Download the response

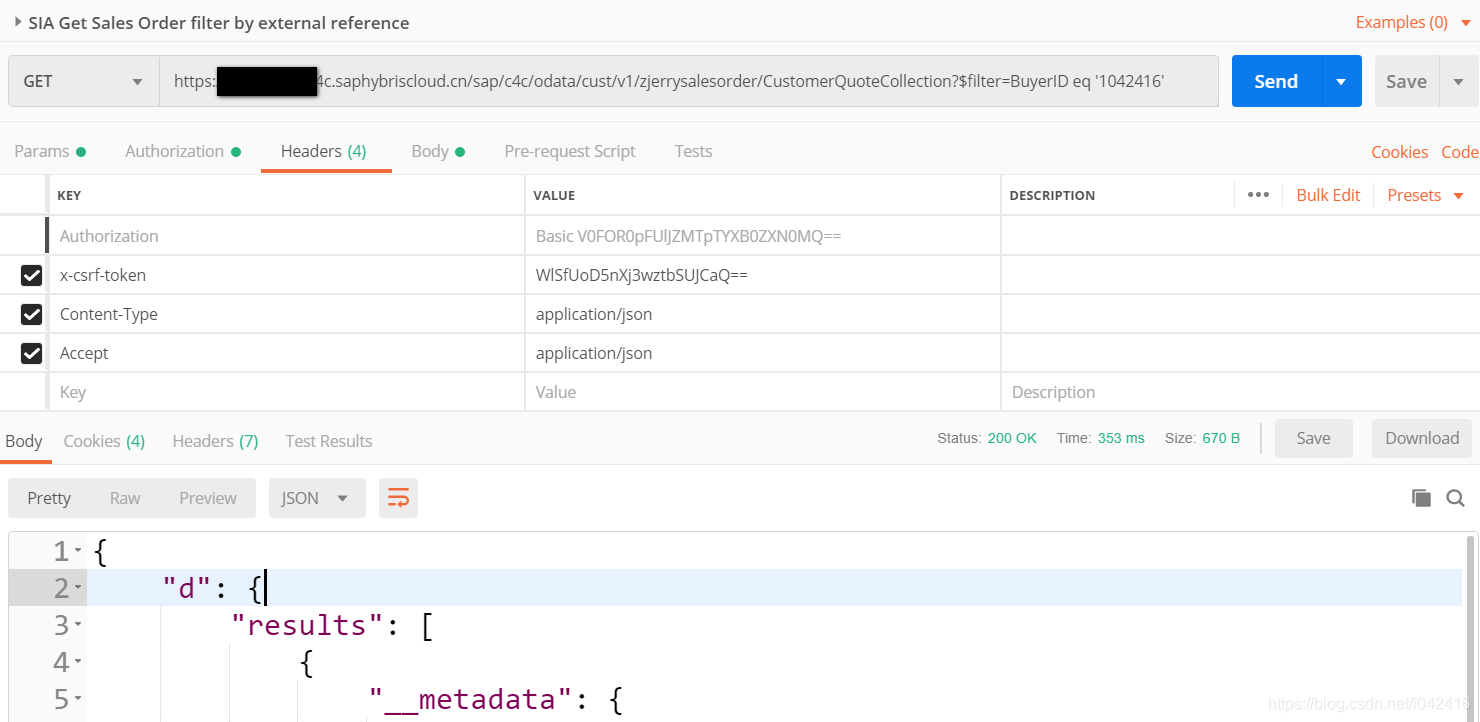pos(1422,438)
